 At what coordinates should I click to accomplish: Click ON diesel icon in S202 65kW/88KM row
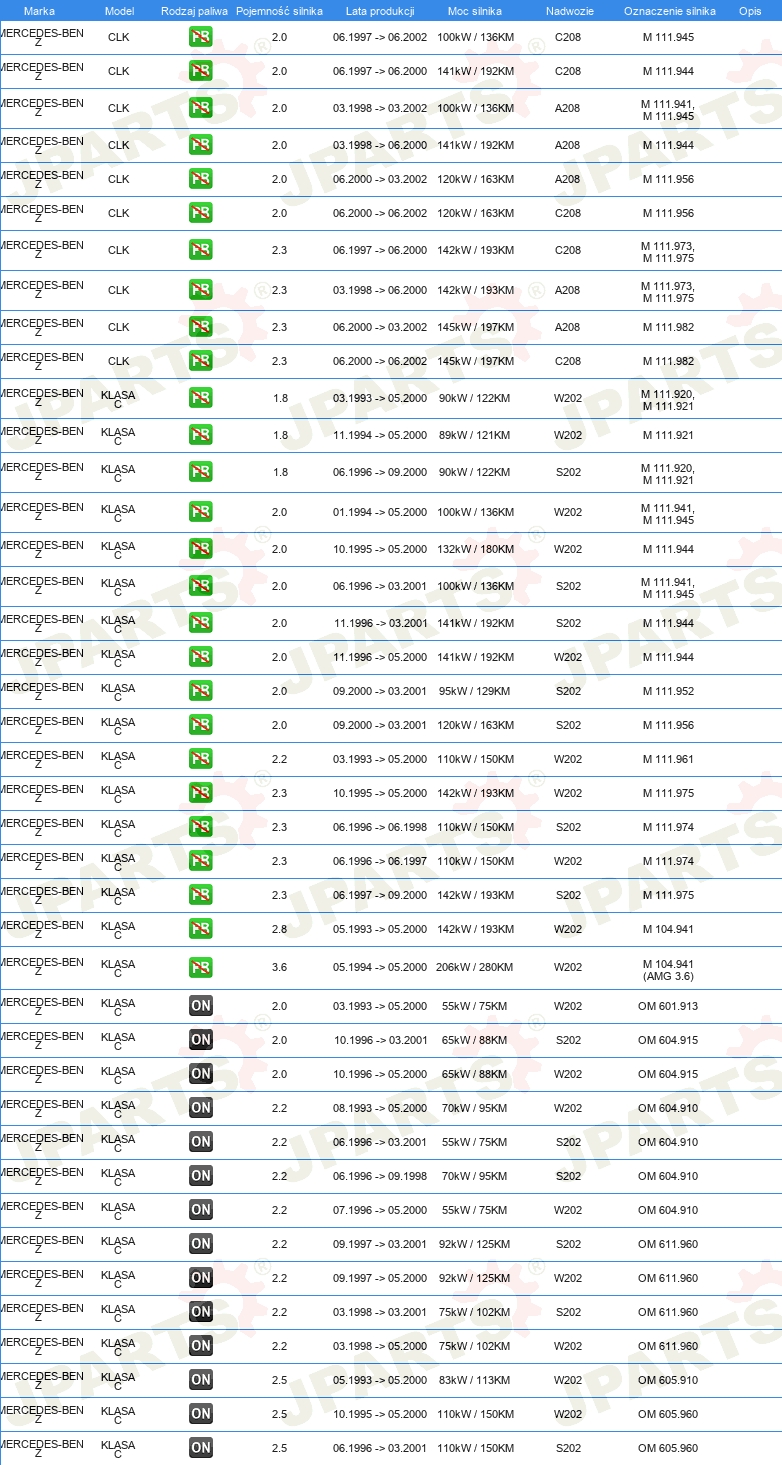click(x=201, y=1040)
